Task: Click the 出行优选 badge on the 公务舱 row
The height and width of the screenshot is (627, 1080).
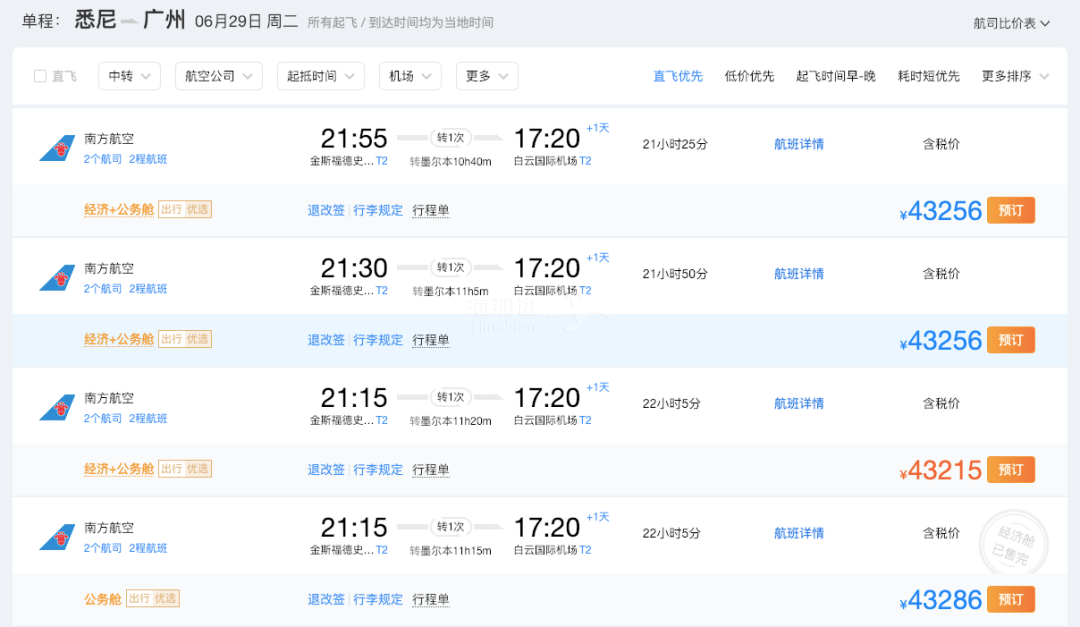Action: (x=153, y=599)
